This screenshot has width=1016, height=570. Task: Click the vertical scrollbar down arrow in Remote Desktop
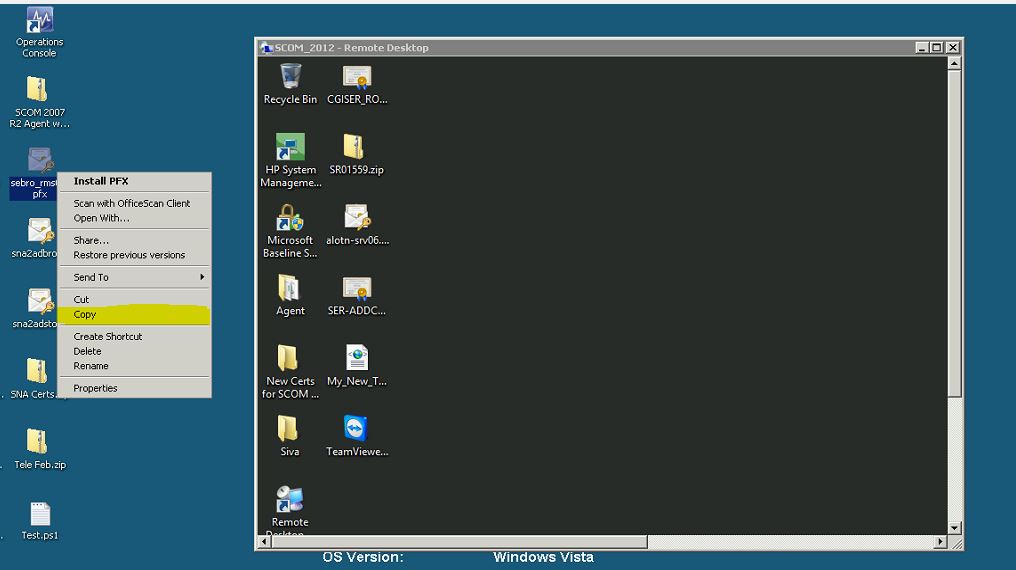tap(954, 528)
